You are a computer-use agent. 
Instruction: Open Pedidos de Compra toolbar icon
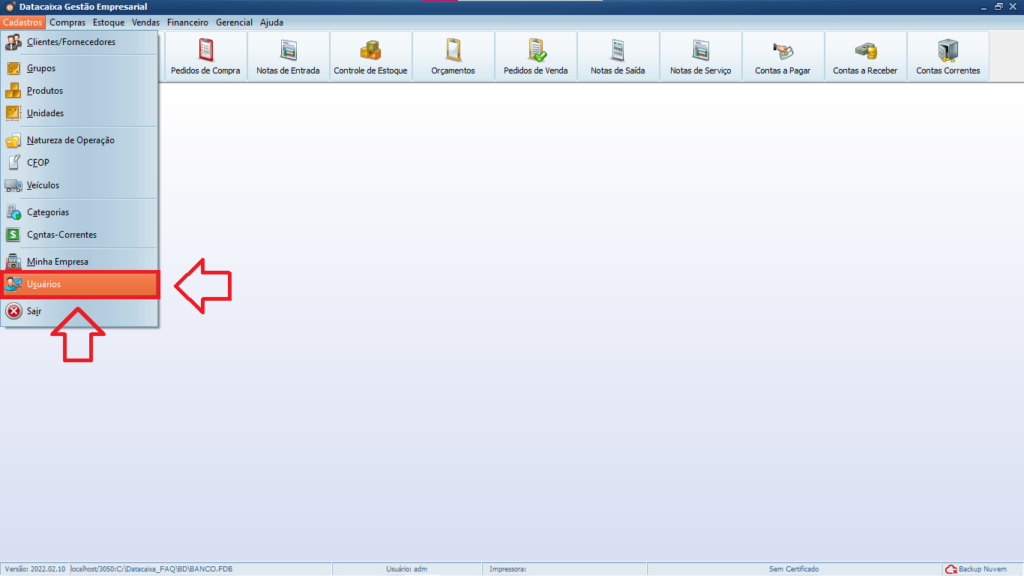pyautogui.click(x=206, y=50)
